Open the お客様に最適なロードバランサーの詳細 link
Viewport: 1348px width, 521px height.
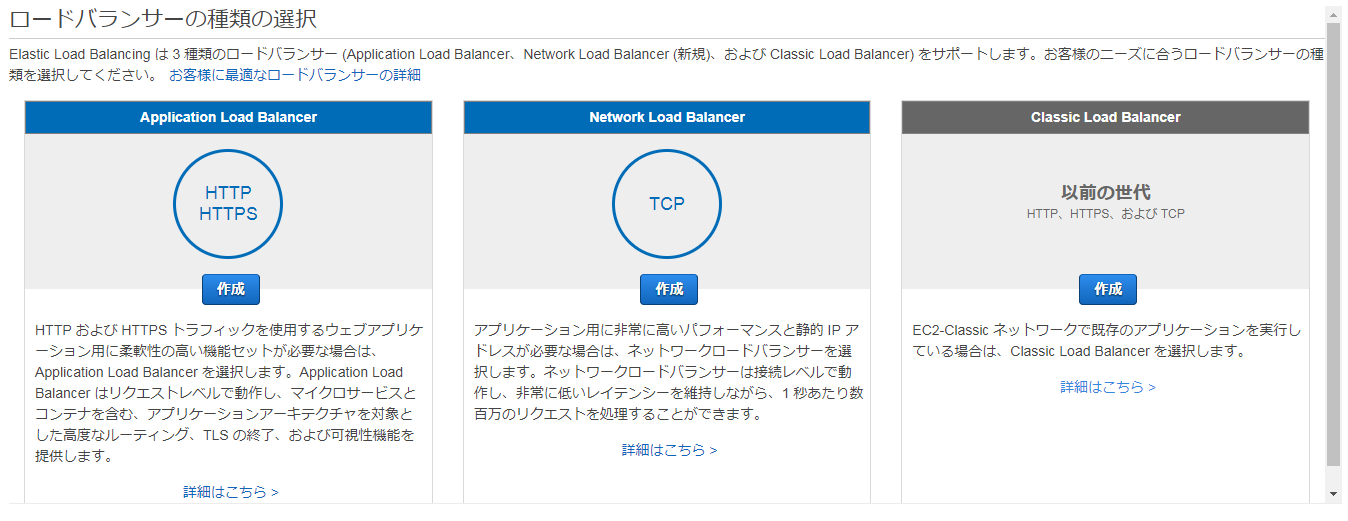pos(295,75)
